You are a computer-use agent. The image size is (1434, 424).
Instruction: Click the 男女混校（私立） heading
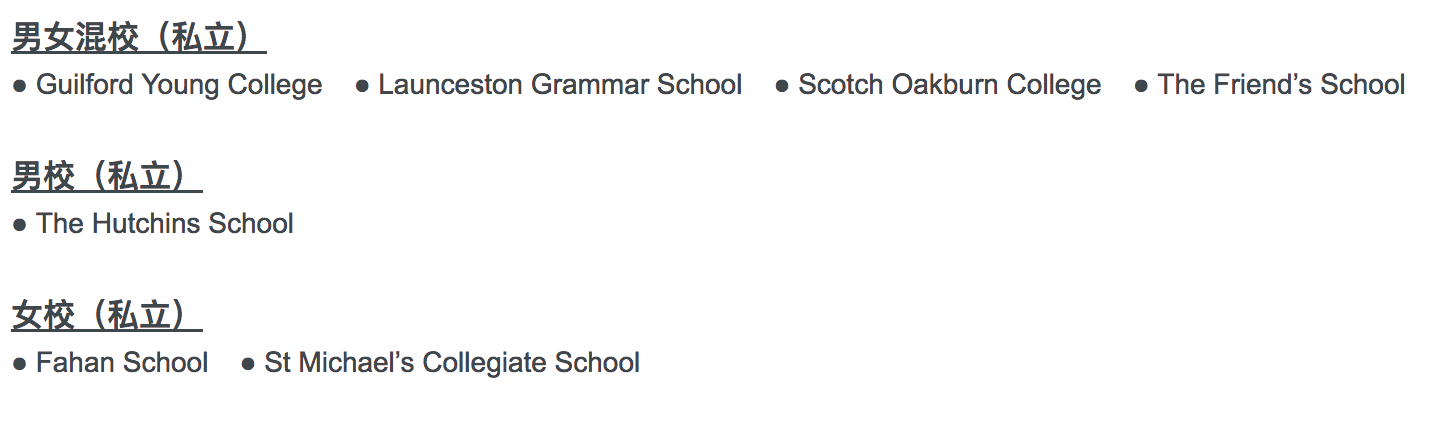click(139, 39)
